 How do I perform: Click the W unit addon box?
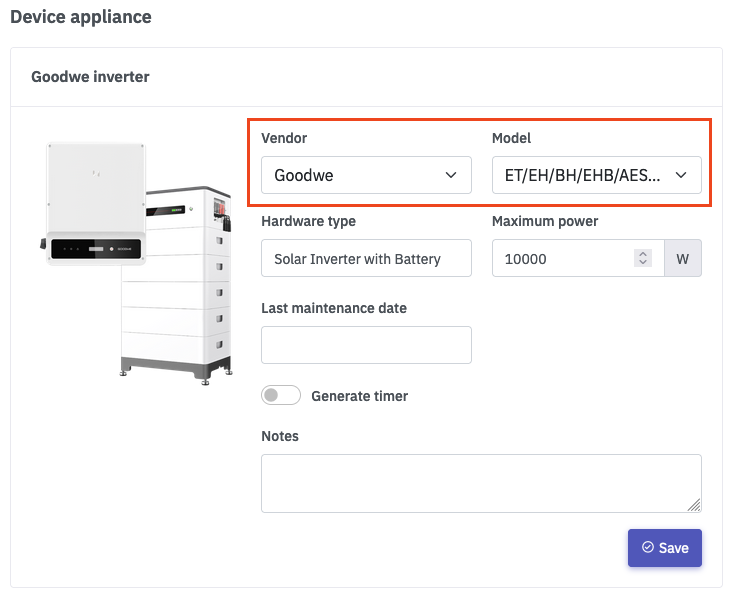tap(683, 258)
